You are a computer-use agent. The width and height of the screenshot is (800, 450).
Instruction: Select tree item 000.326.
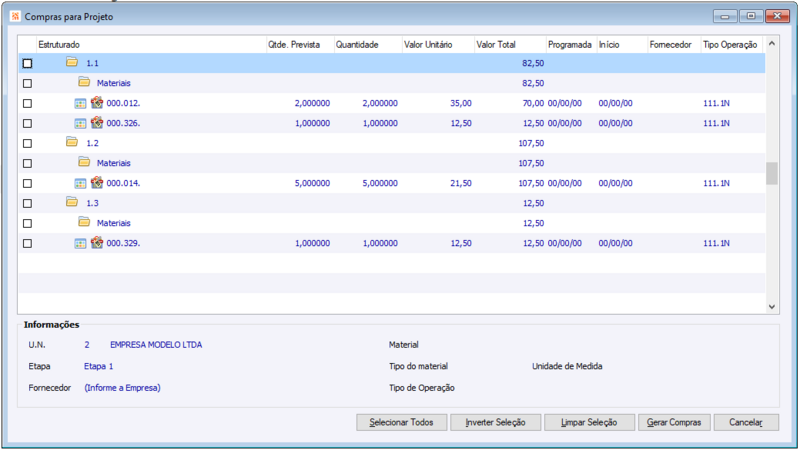(x=123, y=123)
